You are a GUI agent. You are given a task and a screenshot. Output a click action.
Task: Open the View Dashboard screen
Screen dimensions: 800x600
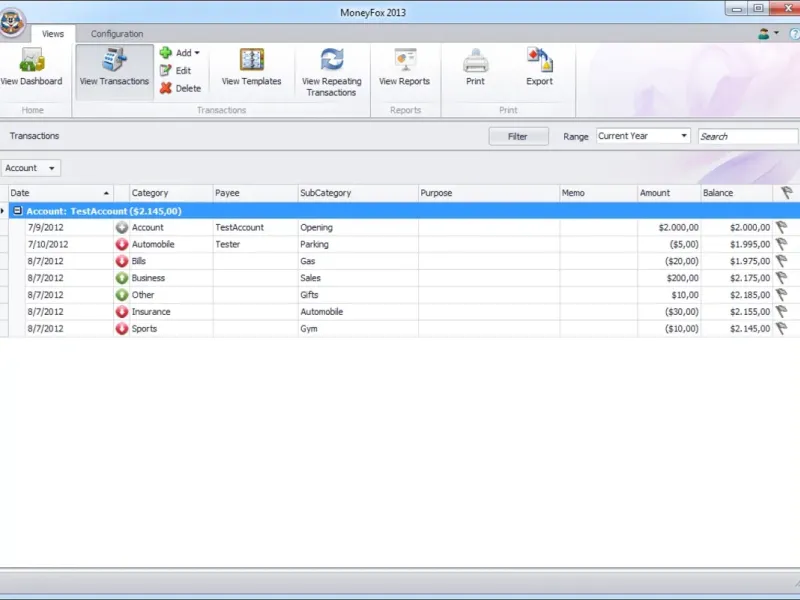[x=32, y=68]
